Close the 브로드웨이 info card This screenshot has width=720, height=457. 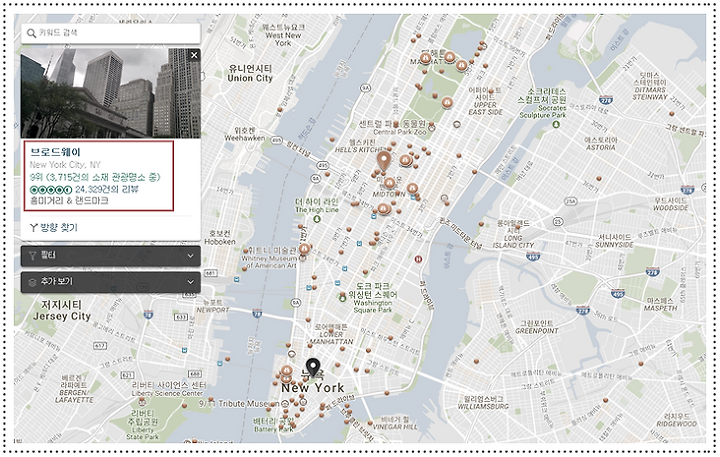tap(194, 55)
